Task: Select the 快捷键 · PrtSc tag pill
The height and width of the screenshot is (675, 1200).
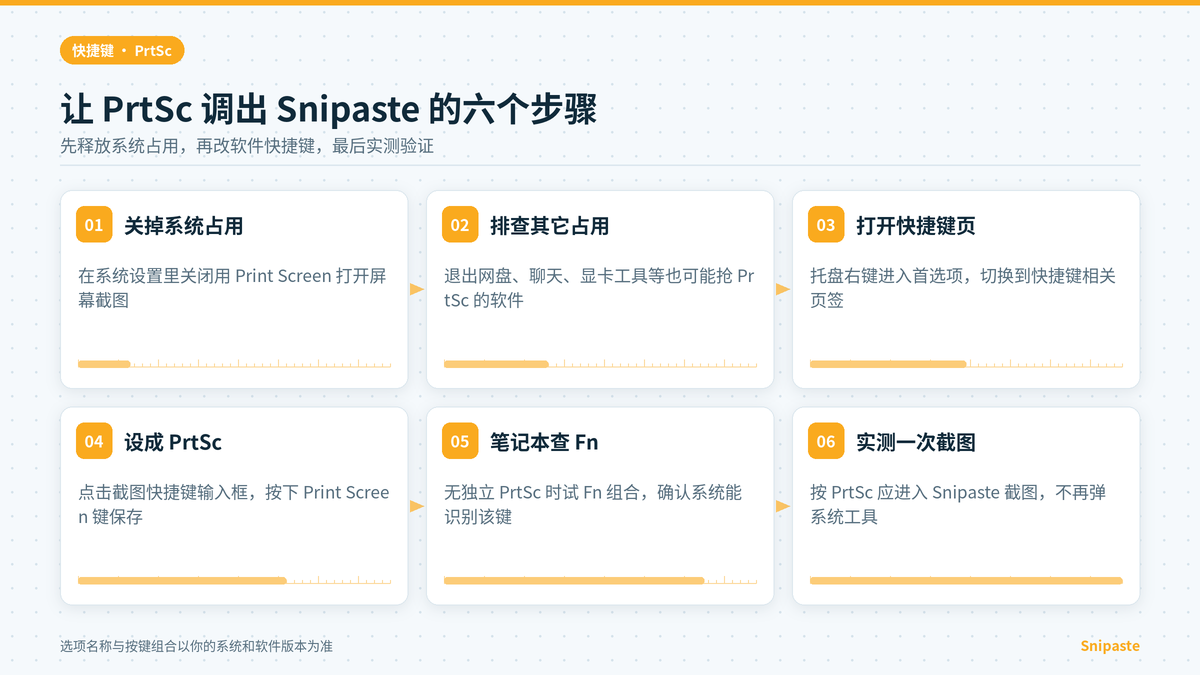Action: [122, 50]
